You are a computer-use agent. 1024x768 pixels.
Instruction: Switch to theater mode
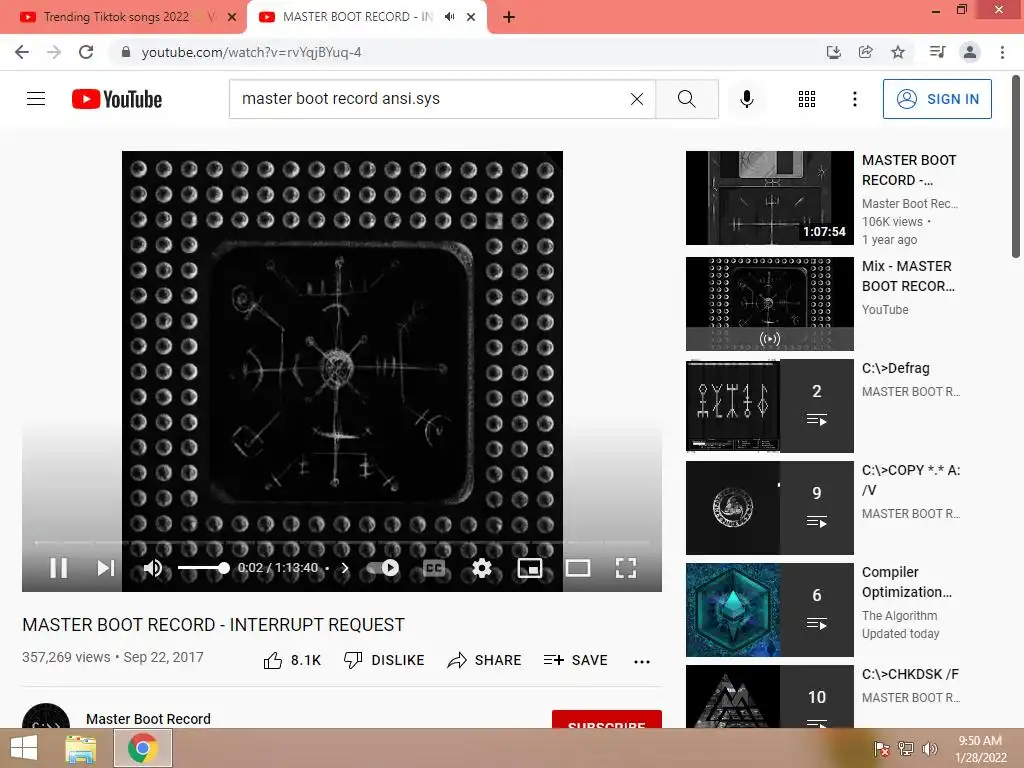coord(578,568)
